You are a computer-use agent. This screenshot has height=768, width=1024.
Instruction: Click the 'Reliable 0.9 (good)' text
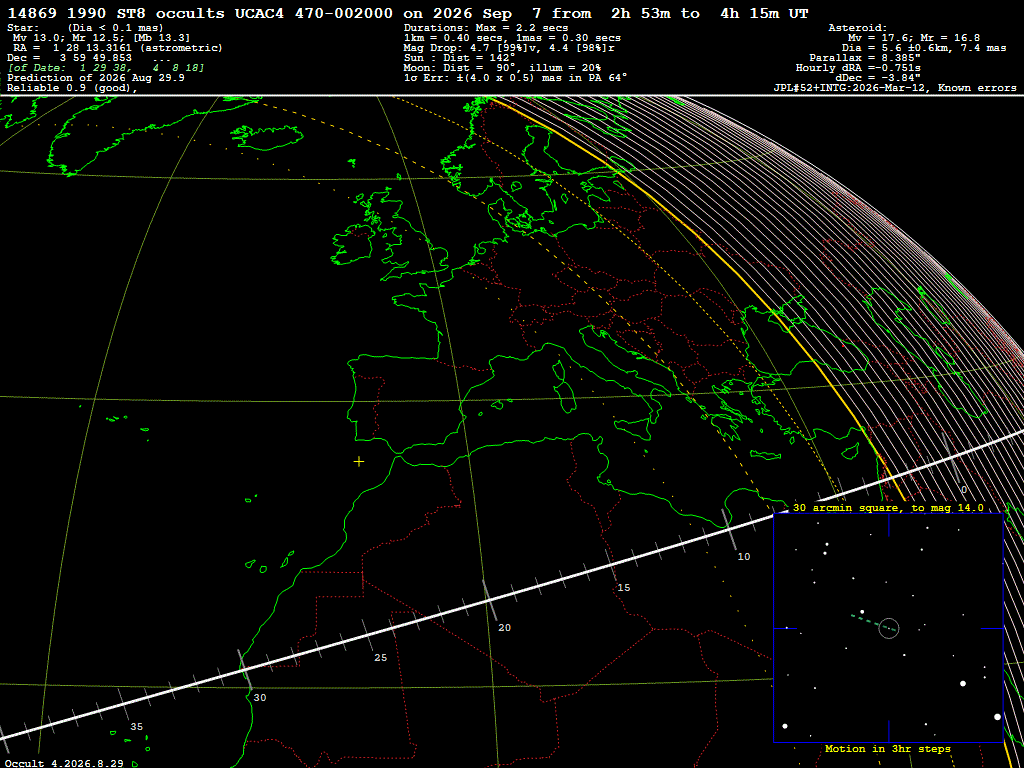(72, 89)
